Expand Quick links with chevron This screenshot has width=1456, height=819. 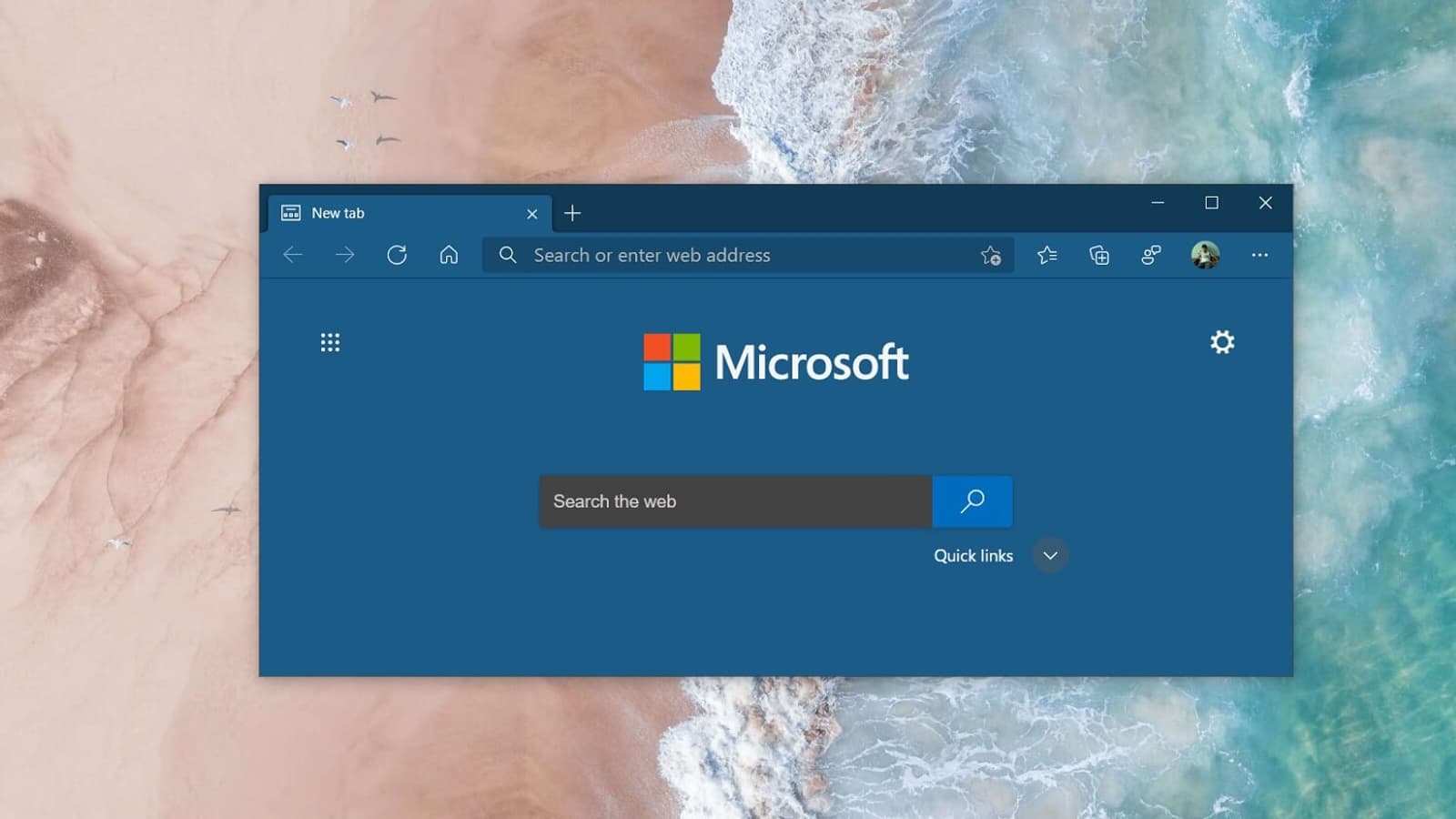pyautogui.click(x=1050, y=556)
